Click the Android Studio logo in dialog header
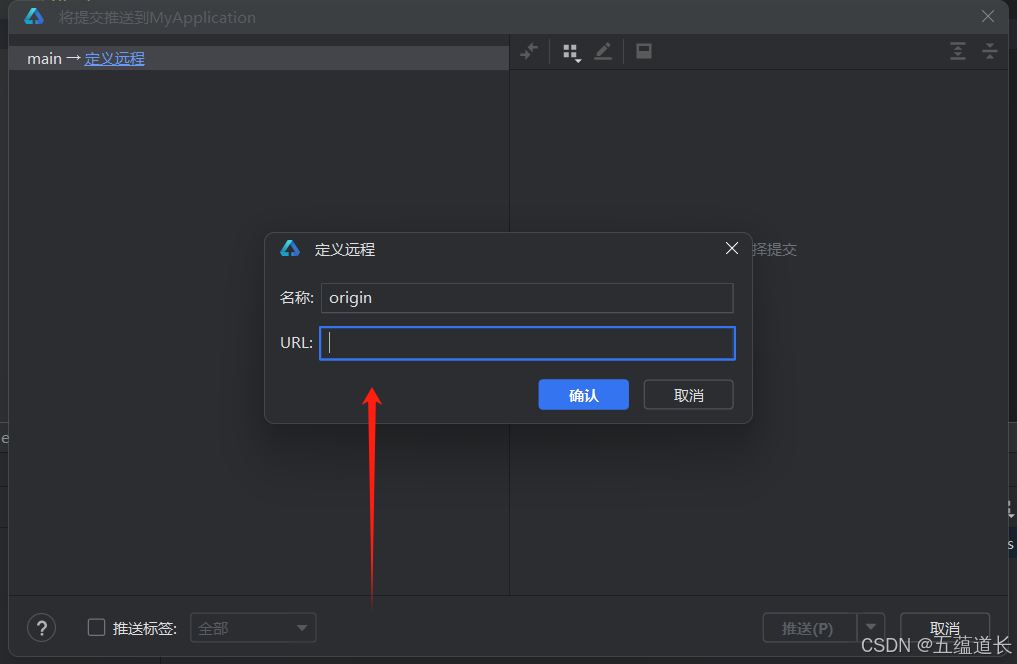The width and height of the screenshot is (1017, 664). pyautogui.click(x=289, y=248)
